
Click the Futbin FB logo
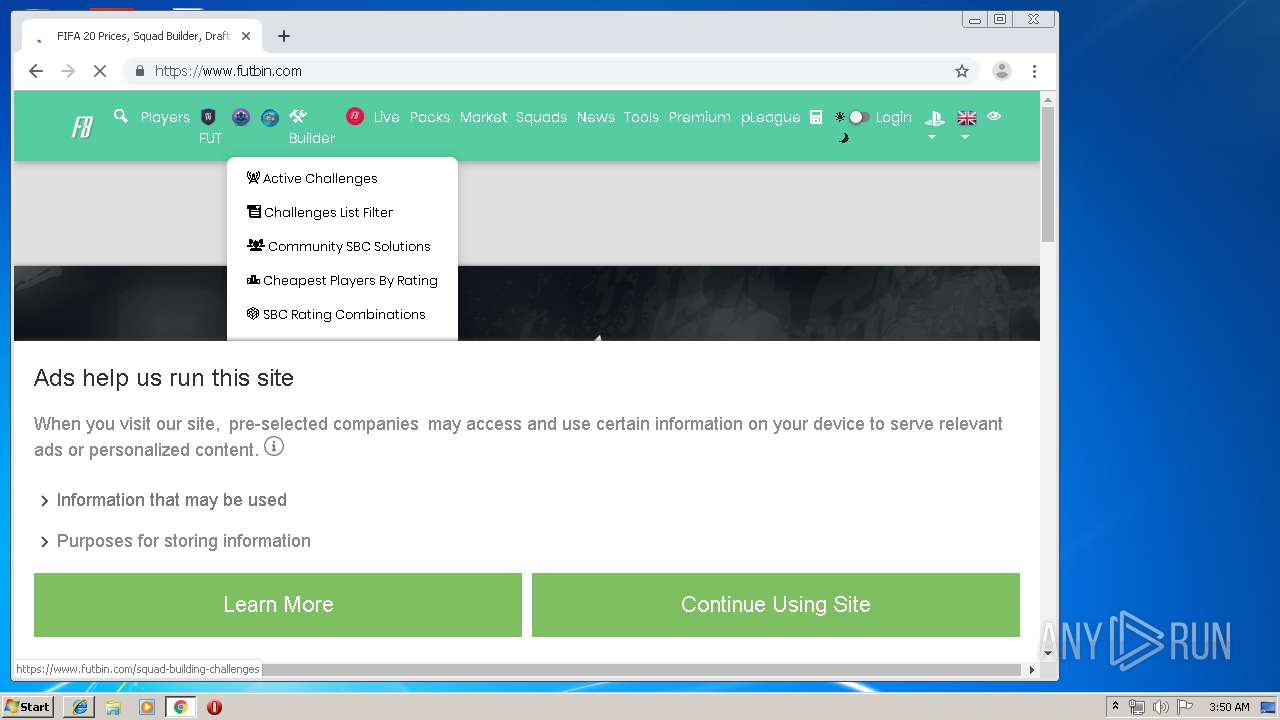82,127
